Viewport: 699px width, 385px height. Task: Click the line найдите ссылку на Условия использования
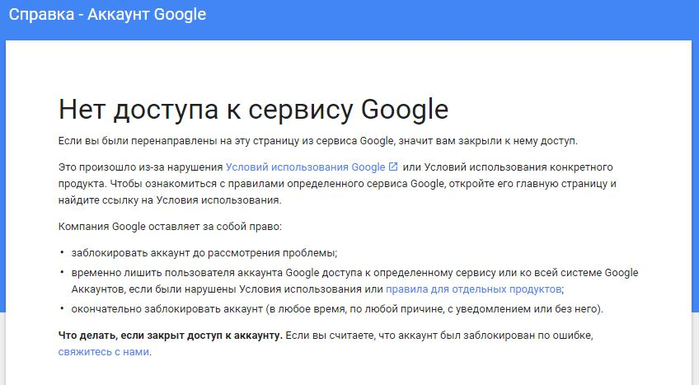click(170, 200)
